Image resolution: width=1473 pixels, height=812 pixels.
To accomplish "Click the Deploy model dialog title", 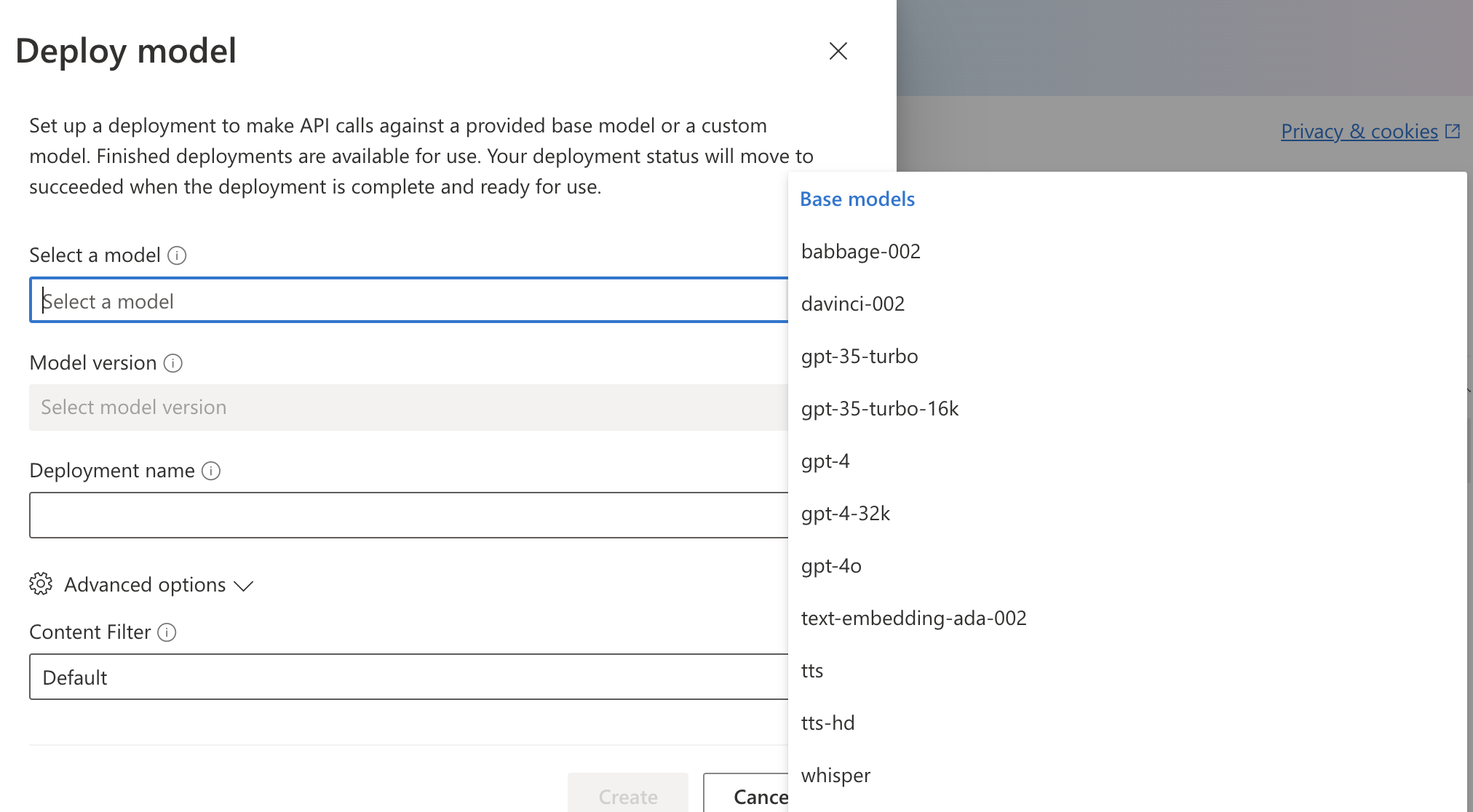I will pyautogui.click(x=126, y=51).
